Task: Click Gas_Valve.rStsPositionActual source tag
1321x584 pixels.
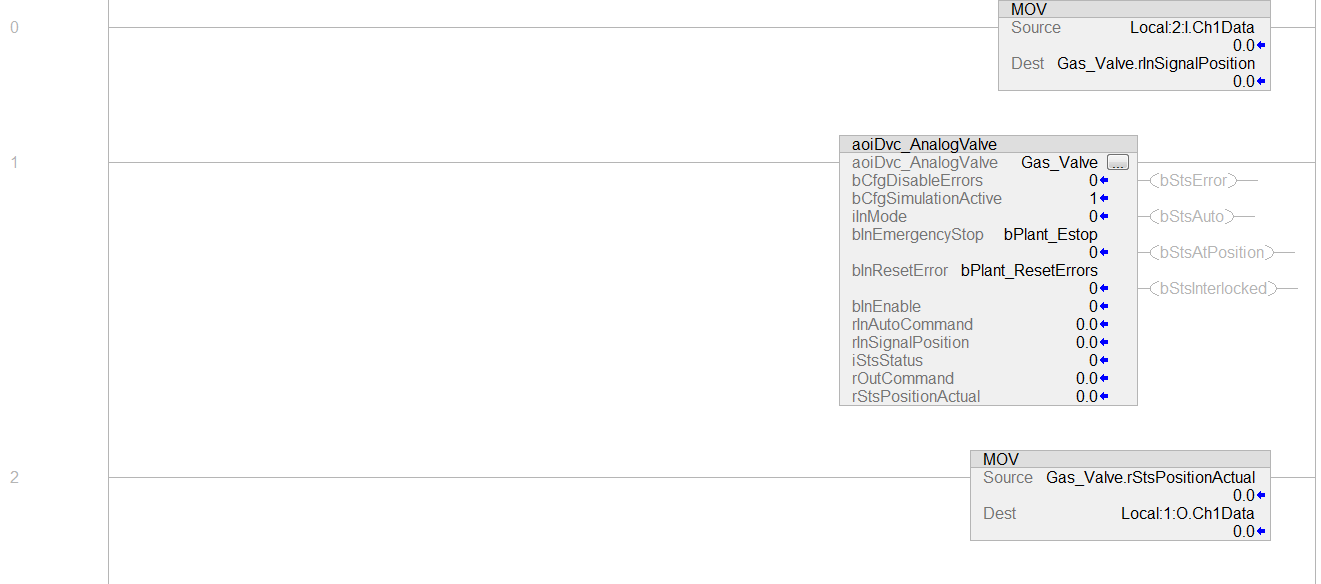Action: tap(1150, 478)
